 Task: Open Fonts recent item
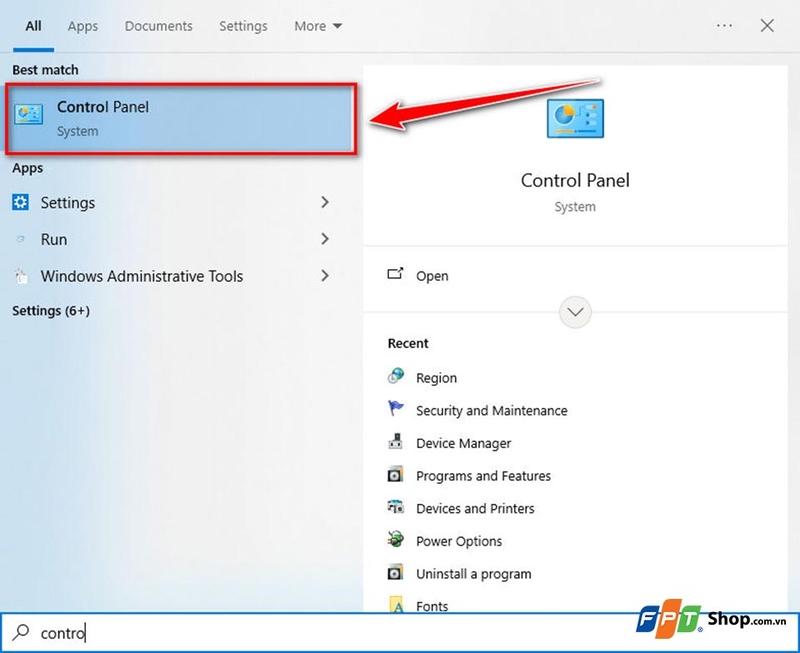tap(432, 606)
